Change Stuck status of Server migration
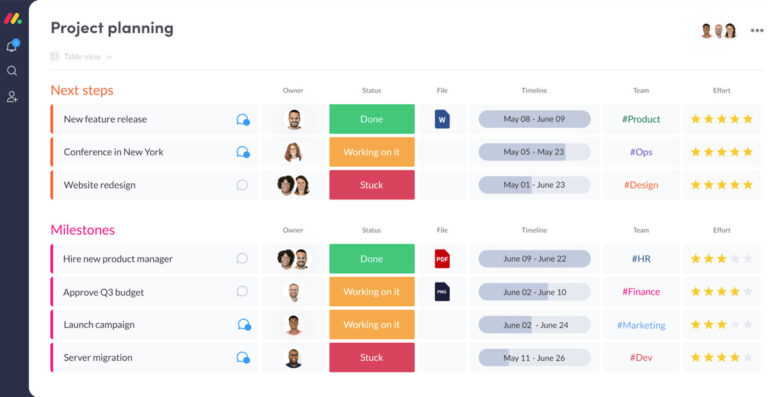Image resolution: width=768 pixels, height=397 pixels. point(372,357)
